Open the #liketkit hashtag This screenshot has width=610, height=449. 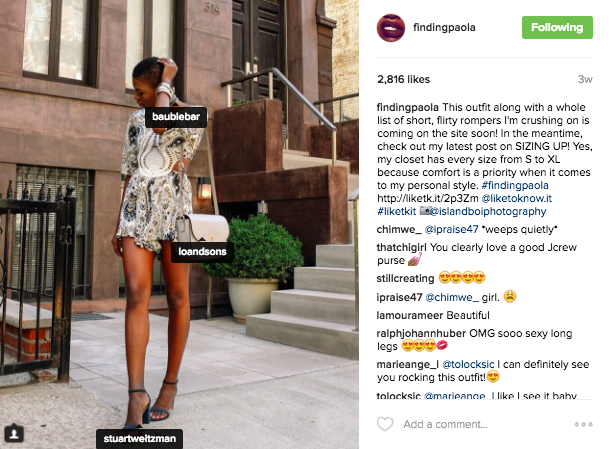(x=396, y=211)
